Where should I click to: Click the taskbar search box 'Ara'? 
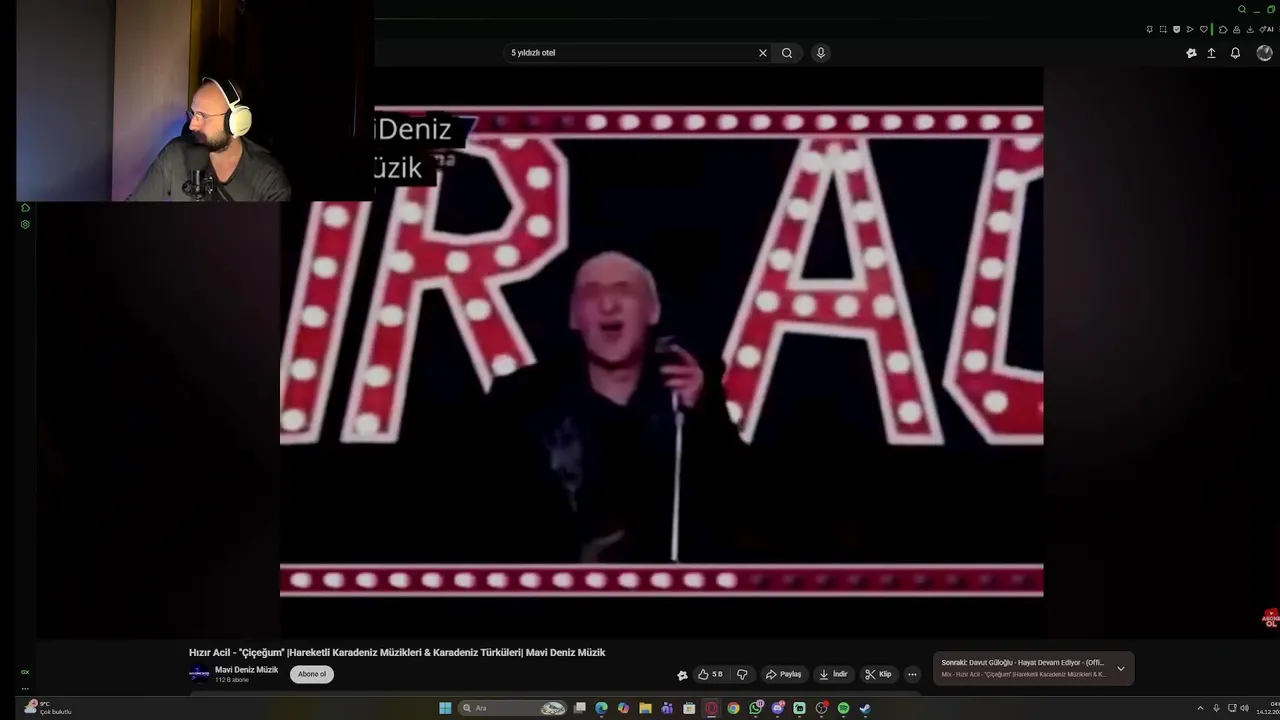point(513,708)
